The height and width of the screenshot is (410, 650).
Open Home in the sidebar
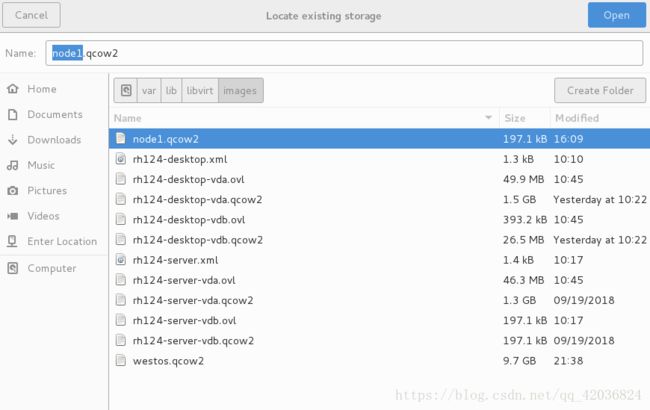pyautogui.click(x=54, y=89)
